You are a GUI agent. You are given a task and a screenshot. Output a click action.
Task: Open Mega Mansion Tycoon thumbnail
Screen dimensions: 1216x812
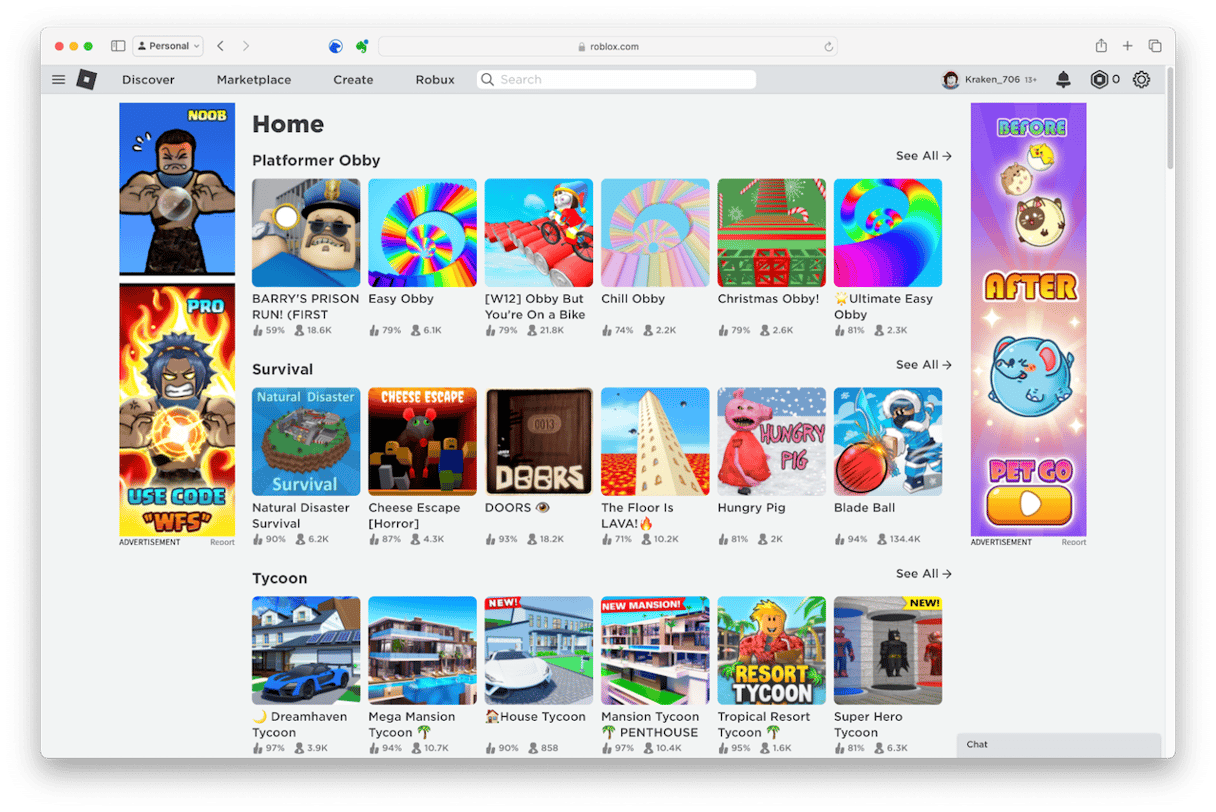(x=422, y=651)
